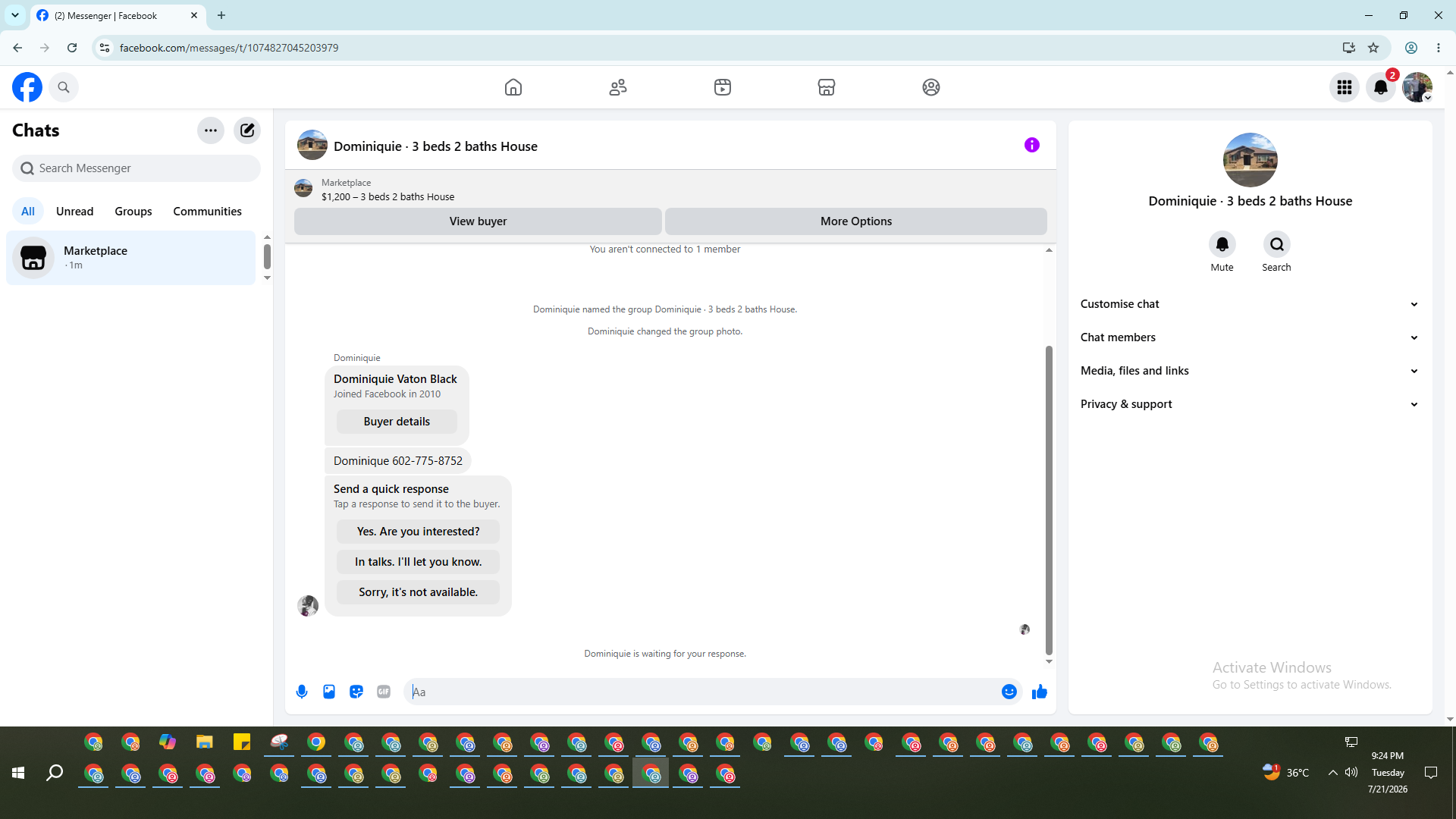Click the Facebook search magnifier icon
This screenshot has height=819, width=1456.
64,87
